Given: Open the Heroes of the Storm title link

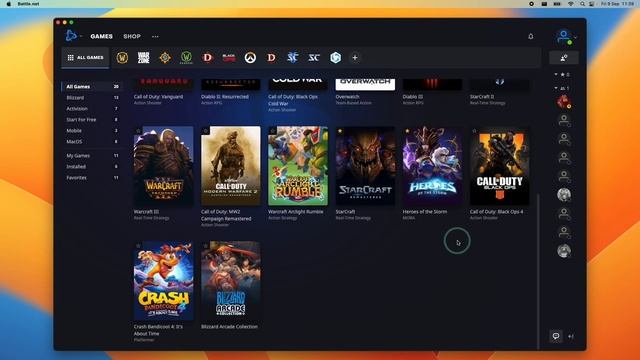Looking at the screenshot, I should pyautogui.click(x=424, y=212).
